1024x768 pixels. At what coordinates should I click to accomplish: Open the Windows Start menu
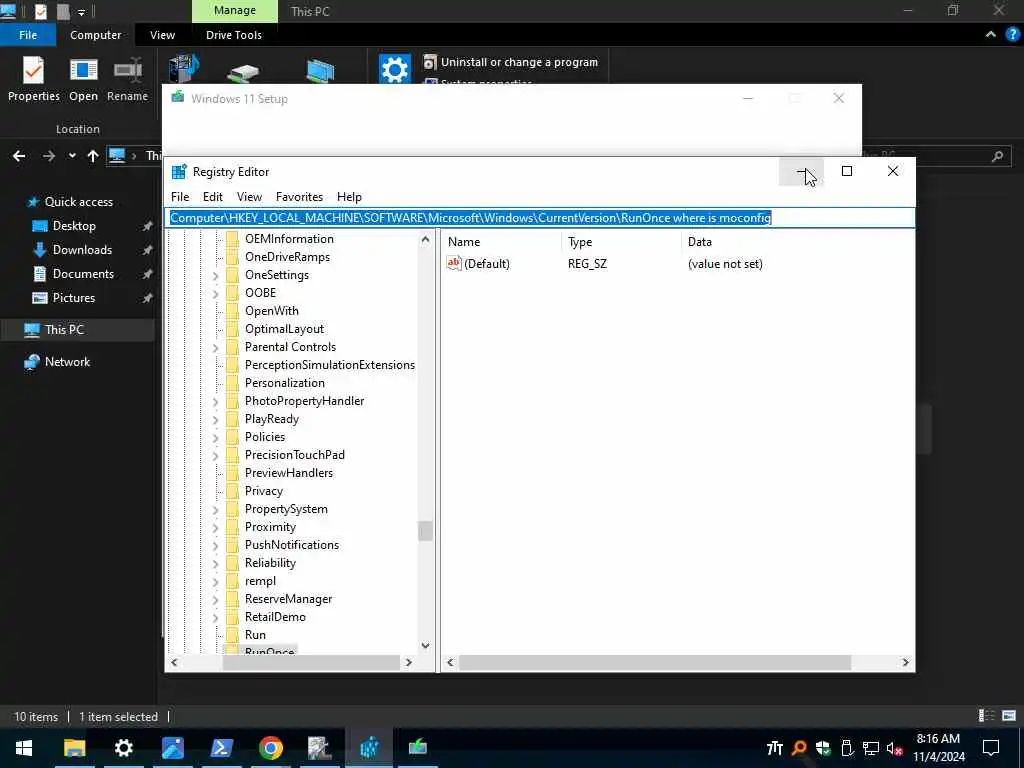[24, 747]
